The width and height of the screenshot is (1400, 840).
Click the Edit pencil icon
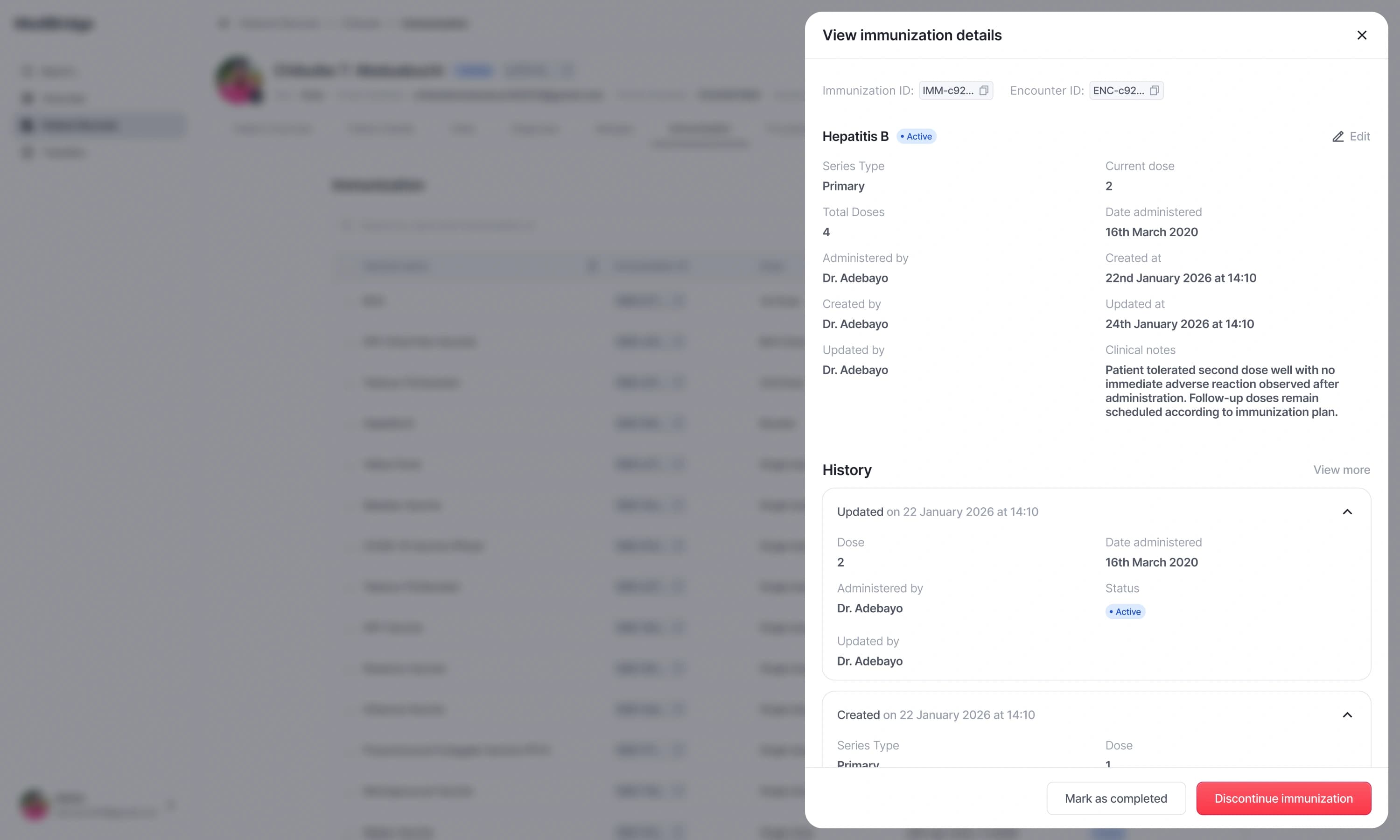[1338, 136]
